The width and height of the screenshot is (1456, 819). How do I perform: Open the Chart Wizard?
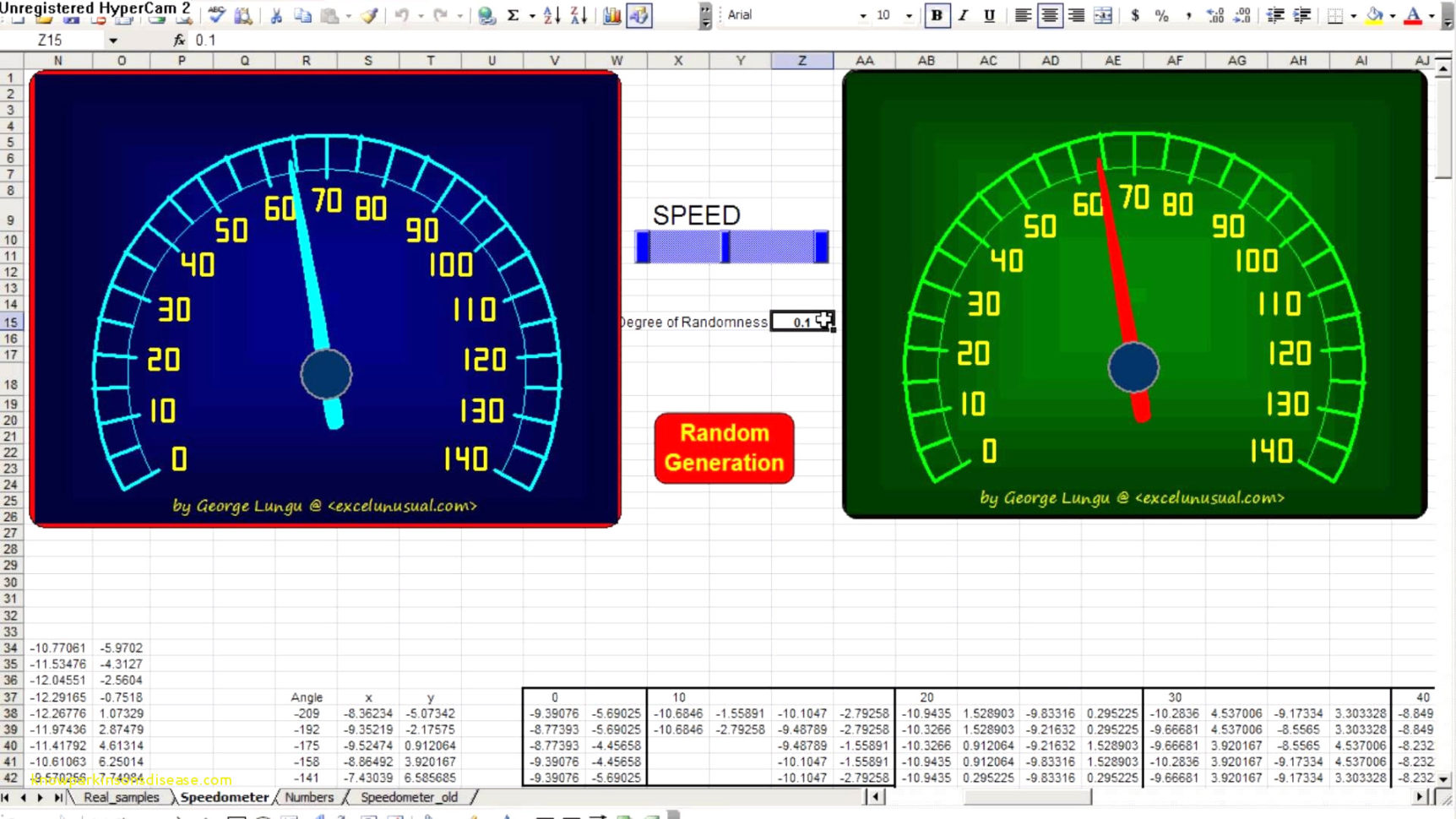pyautogui.click(x=611, y=14)
